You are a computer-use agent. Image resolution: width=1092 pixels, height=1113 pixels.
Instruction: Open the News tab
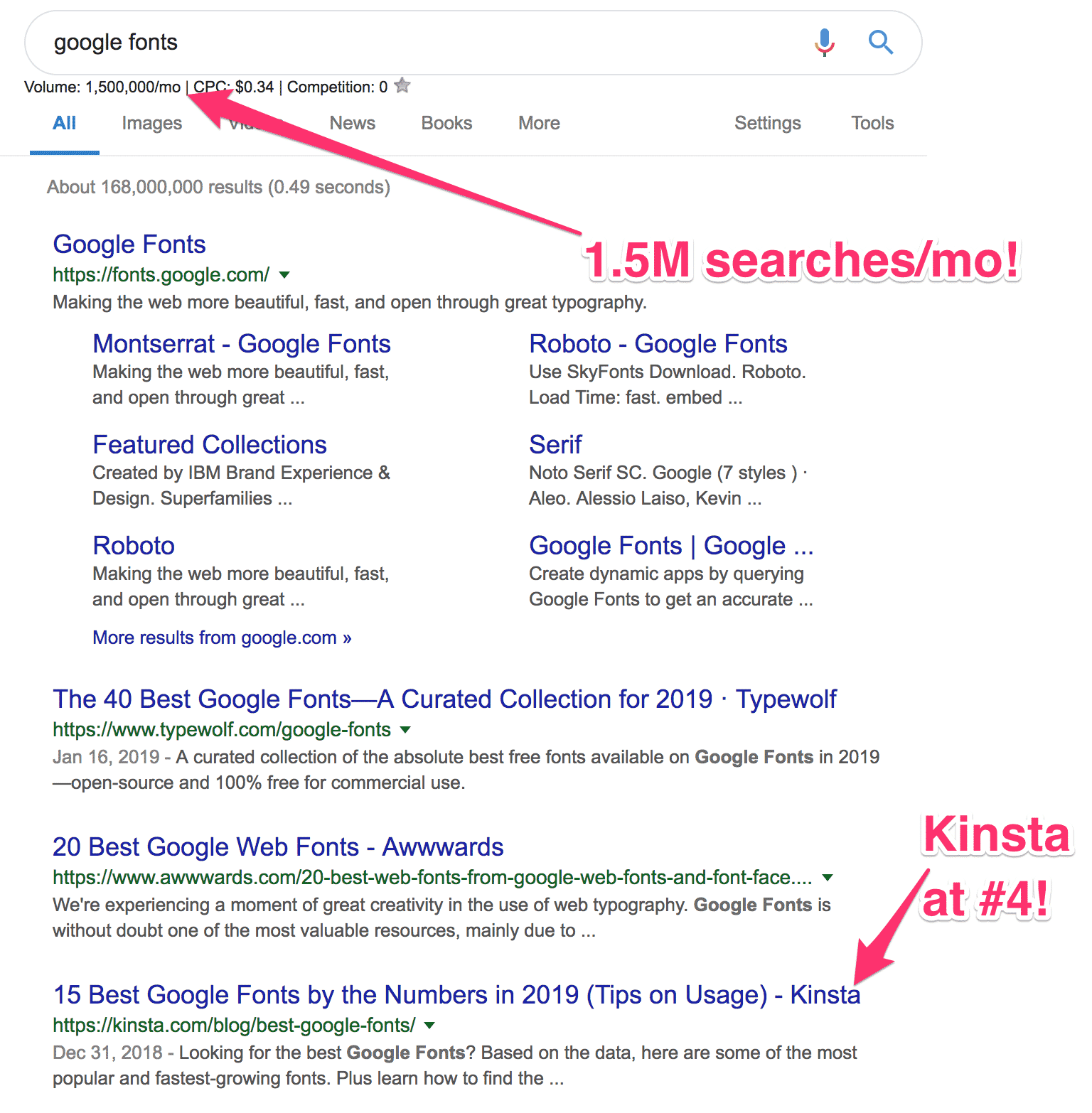point(352,123)
